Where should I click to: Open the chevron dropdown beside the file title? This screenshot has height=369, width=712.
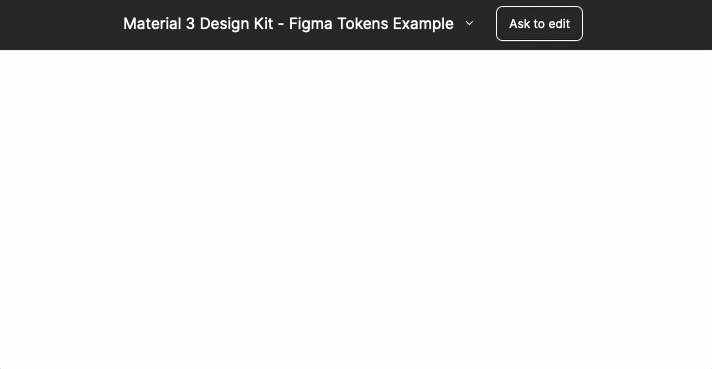click(470, 24)
